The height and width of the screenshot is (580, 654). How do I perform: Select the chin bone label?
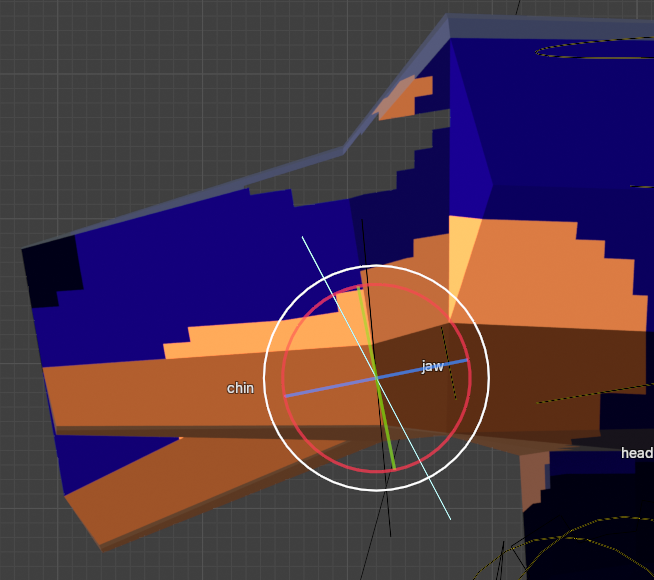click(240, 388)
